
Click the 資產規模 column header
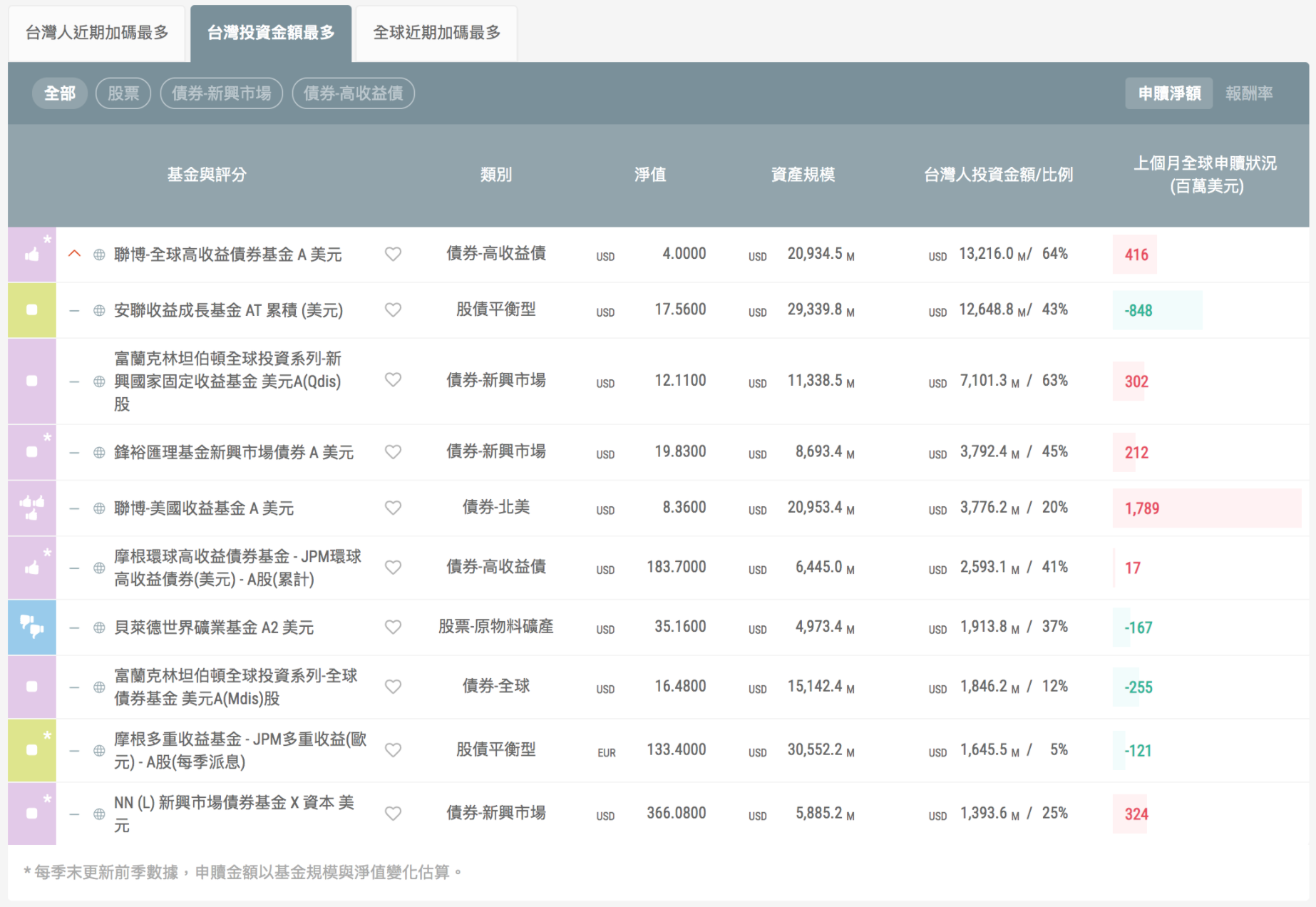(803, 175)
